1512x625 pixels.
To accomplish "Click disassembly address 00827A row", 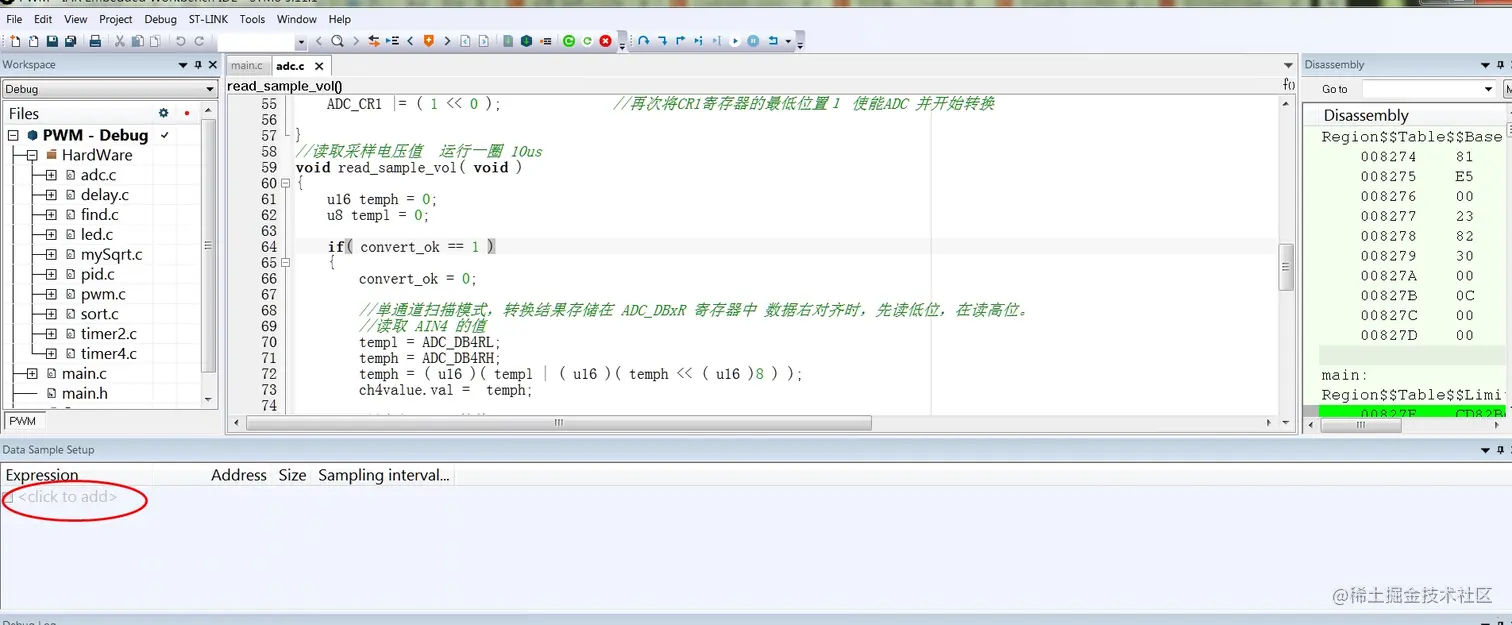I will (1413, 276).
